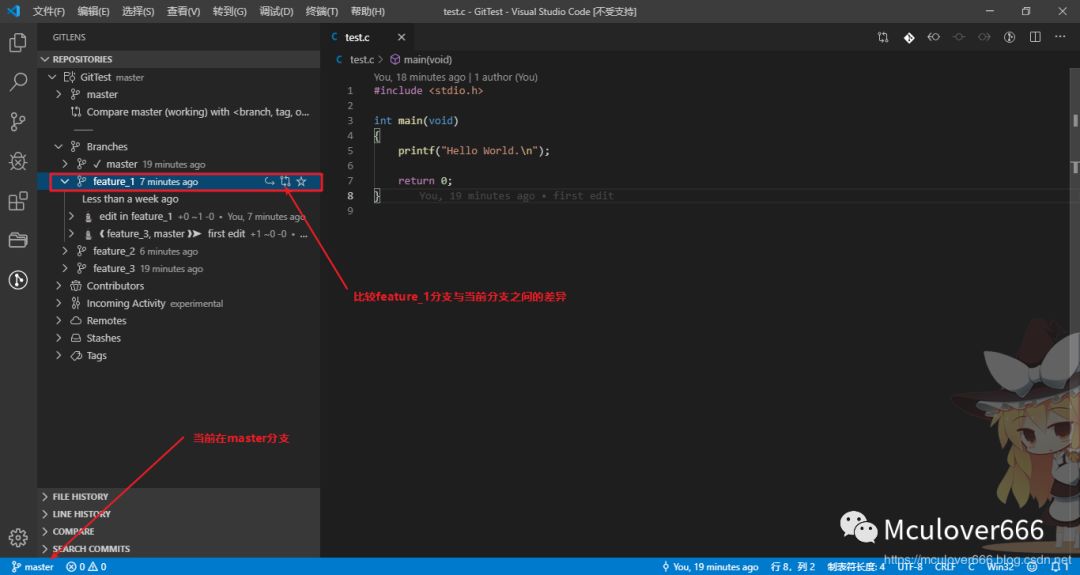Click Compare master (working) with branch row
The width and height of the screenshot is (1080, 575).
pyautogui.click(x=191, y=112)
